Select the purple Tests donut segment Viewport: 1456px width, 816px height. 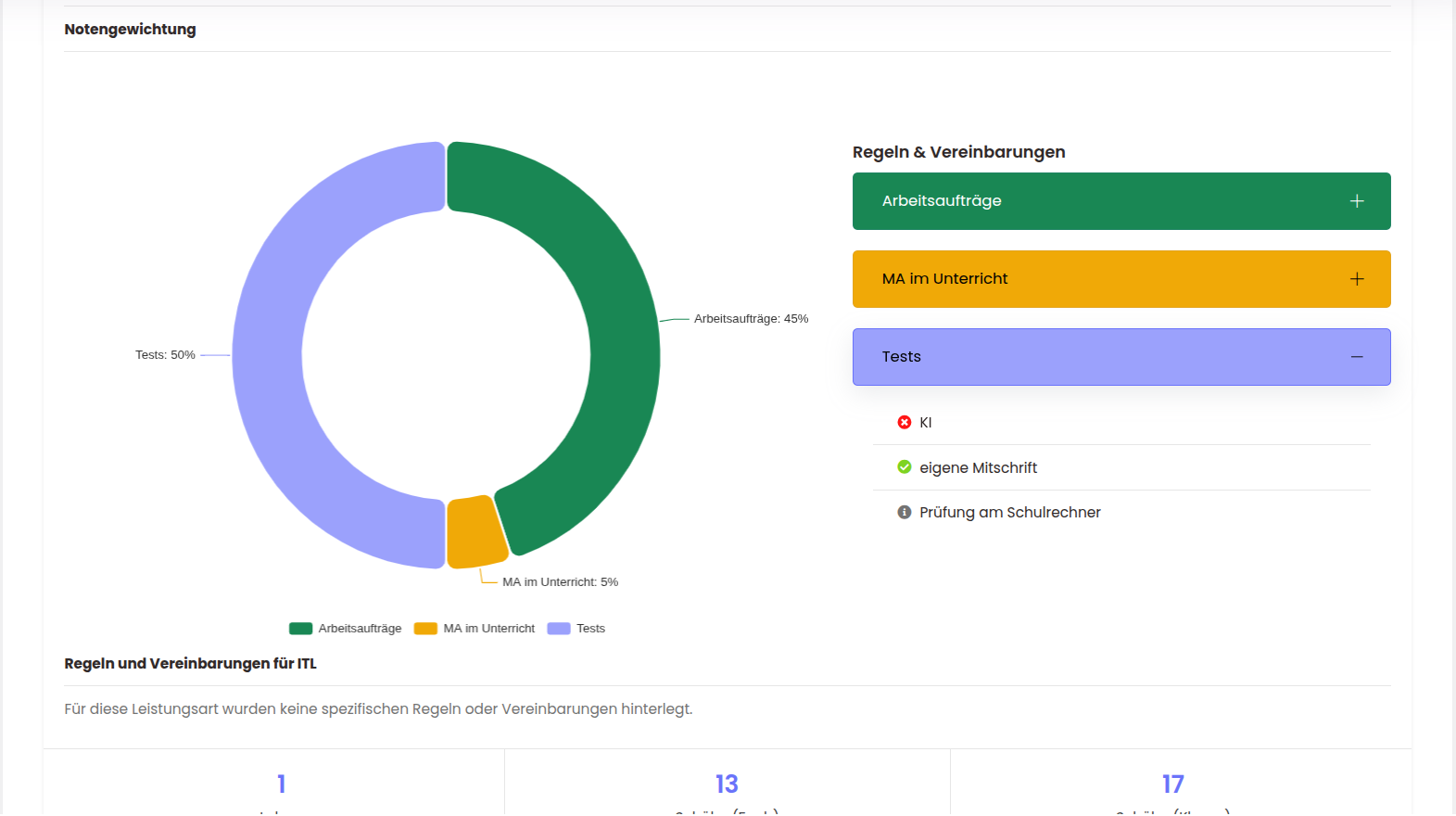pyautogui.click(x=269, y=355)
